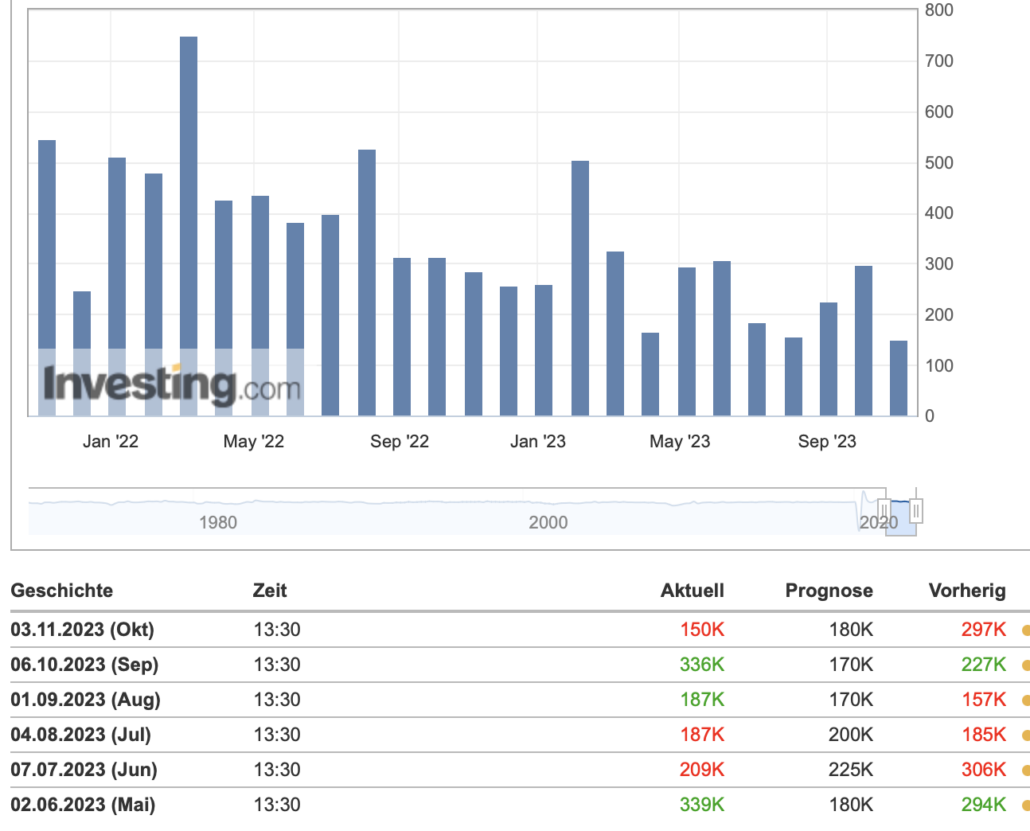Image resolution: width=1030 pixels, height=831 pixels.
Task: Click the red 297K previous value
Action: click(x=983, y=629)
